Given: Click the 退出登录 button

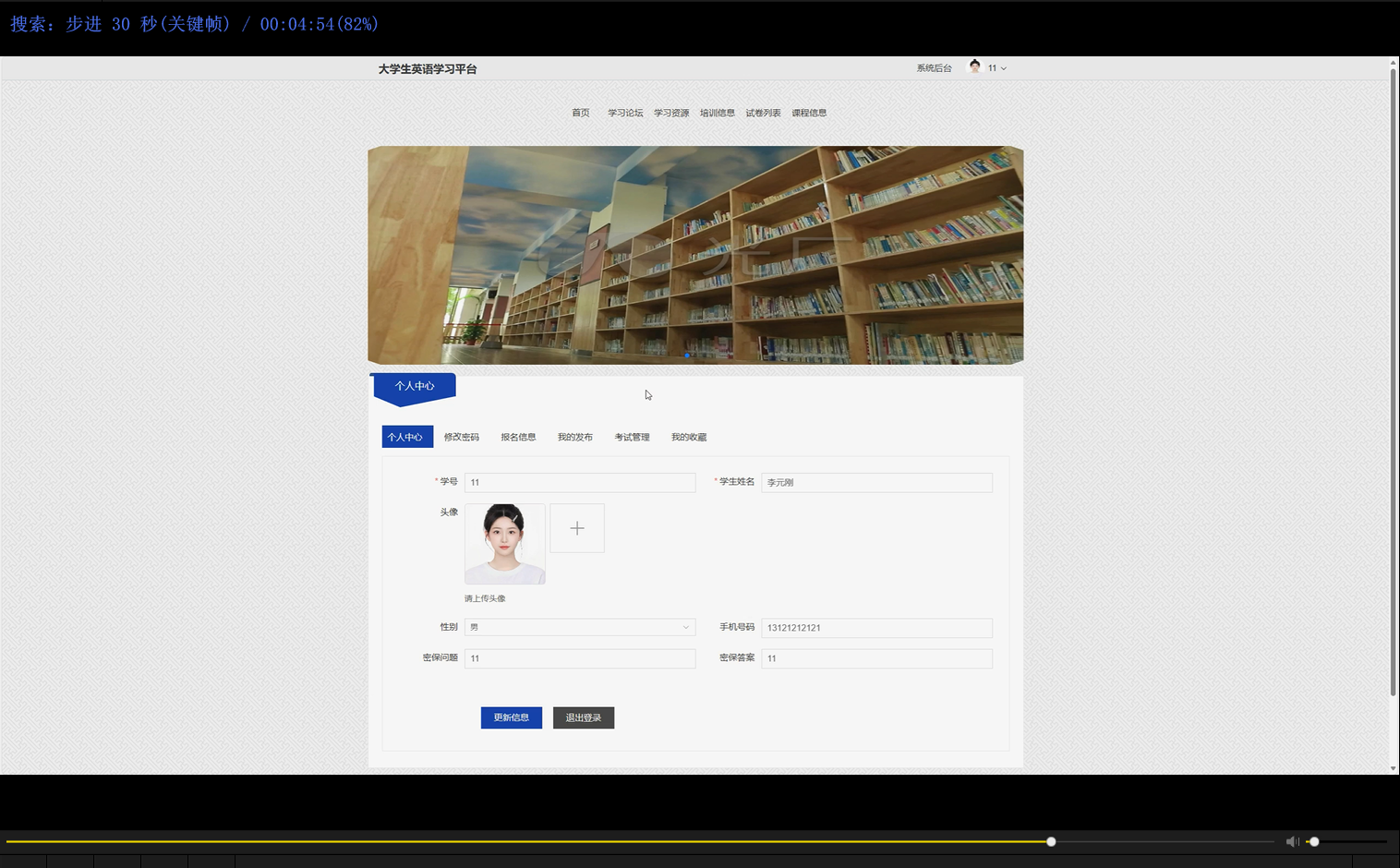Looking at the screenshot, I should [x=584, y=717].
